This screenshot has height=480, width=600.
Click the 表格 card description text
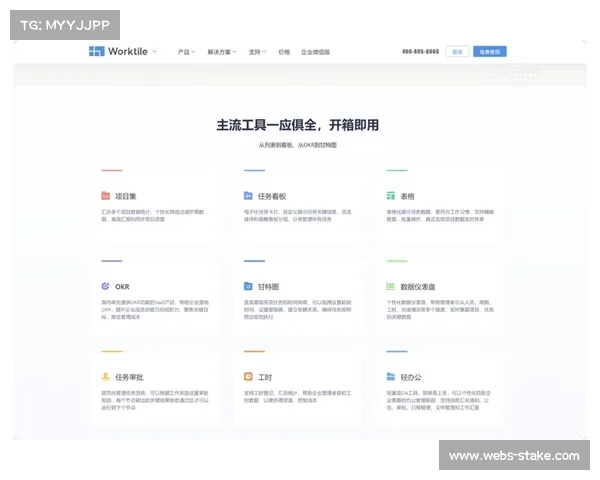pyautogui.click(x=440, y=216)
